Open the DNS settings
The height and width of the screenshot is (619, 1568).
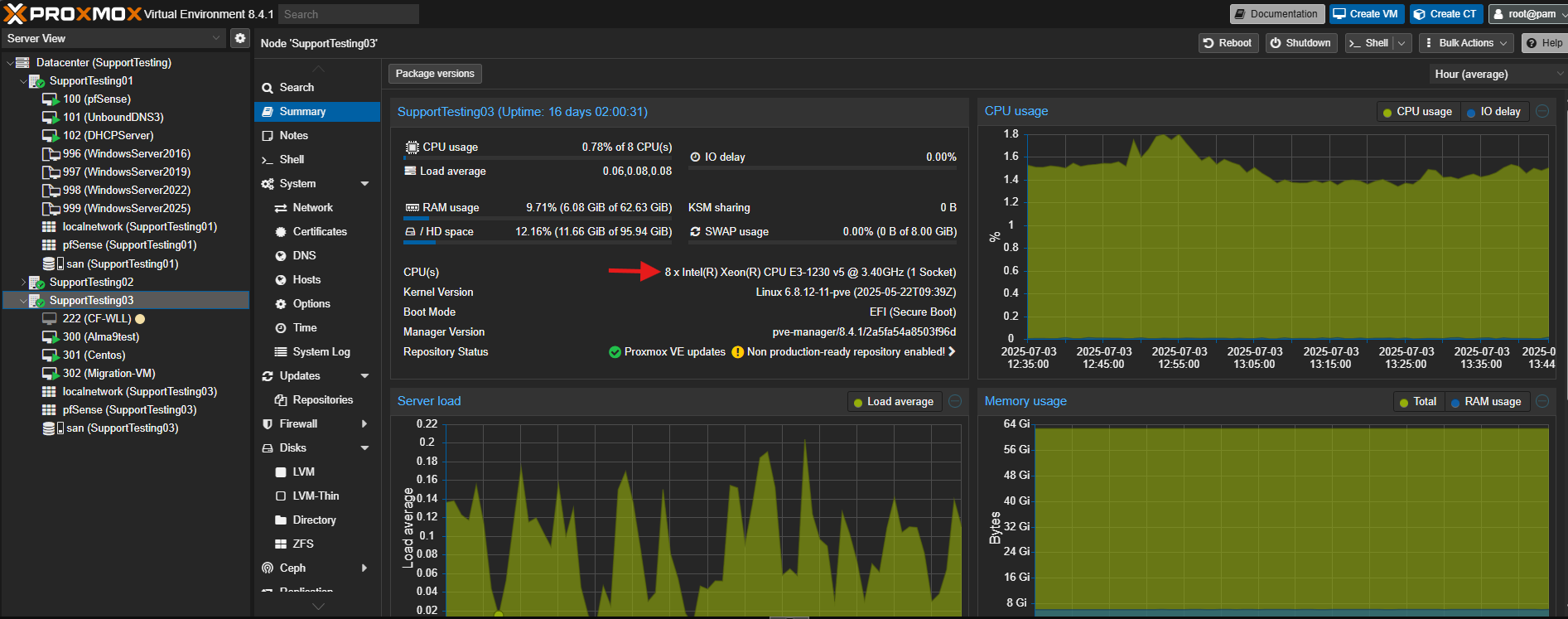point(317,255)
